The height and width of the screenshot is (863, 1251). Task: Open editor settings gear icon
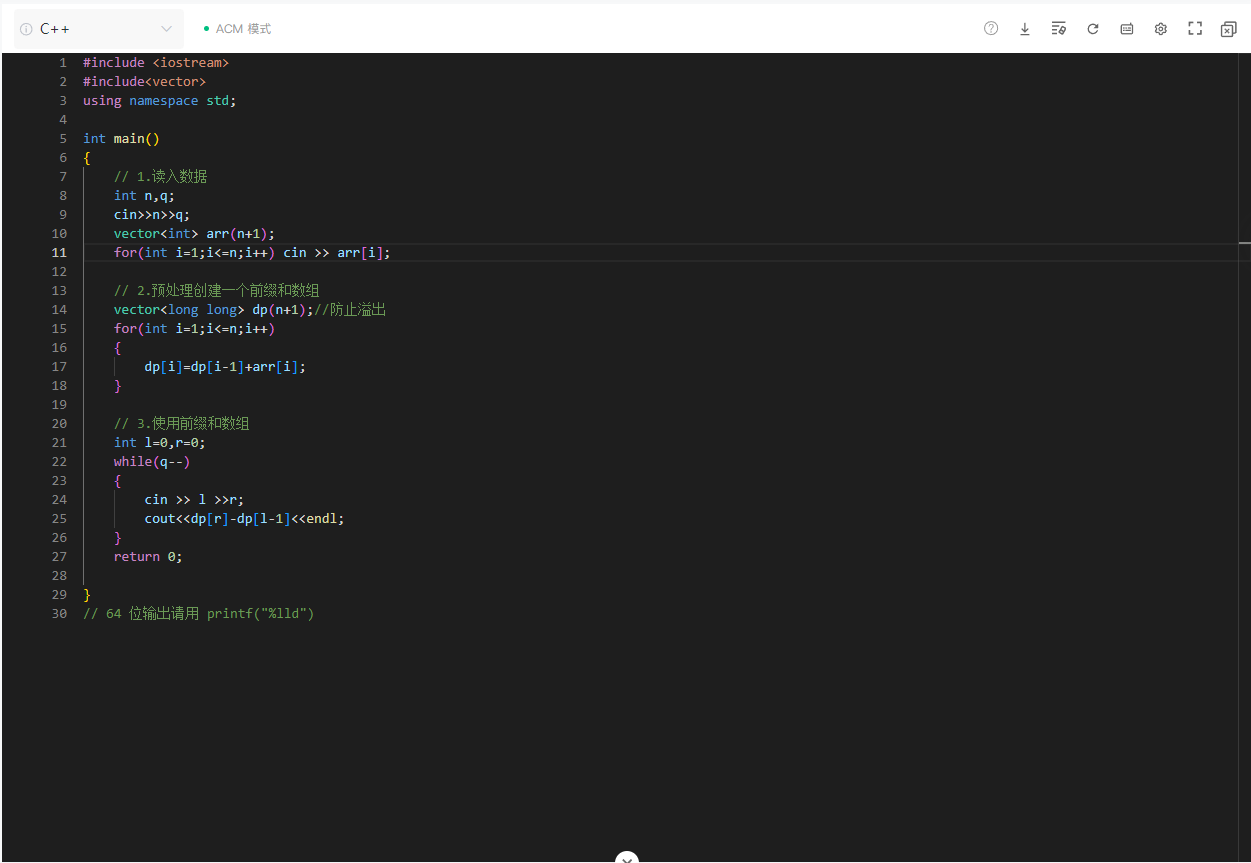point(1161,29)
